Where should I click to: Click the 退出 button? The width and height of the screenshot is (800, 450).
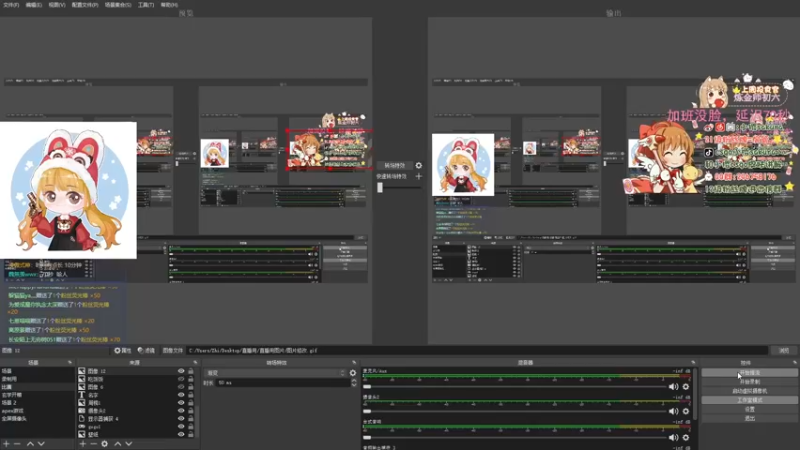(x=749, y=418)
